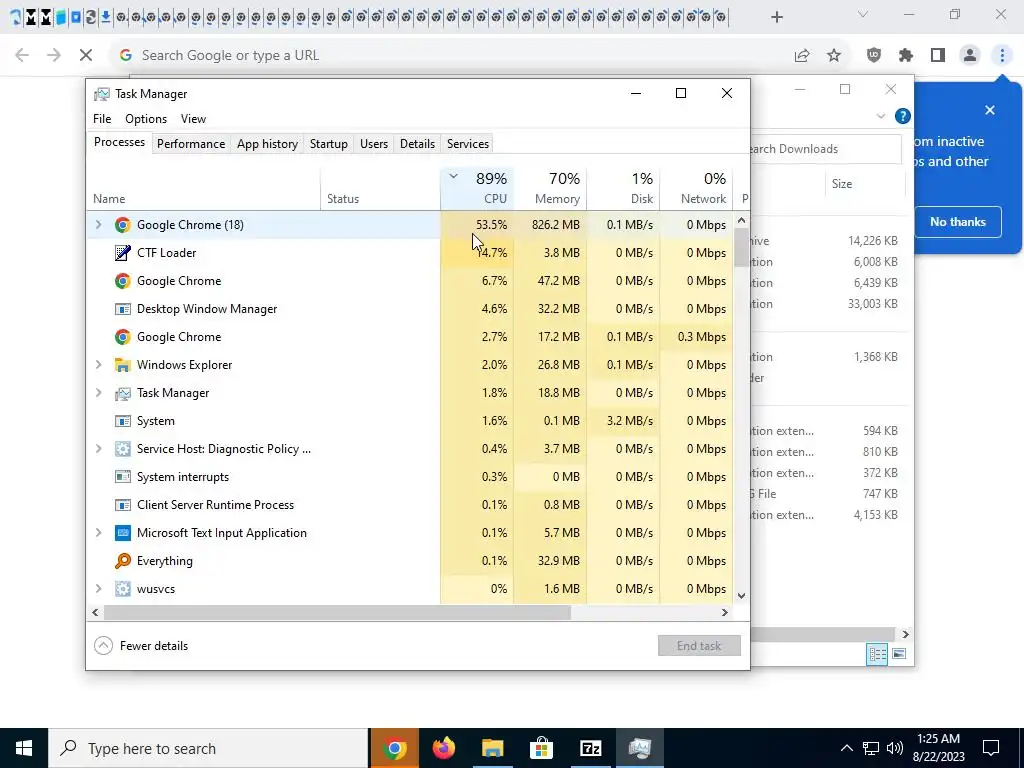Viewport: 1024px width, 768px height.
Task: Click Fewer details button
Action: point(141,646)
